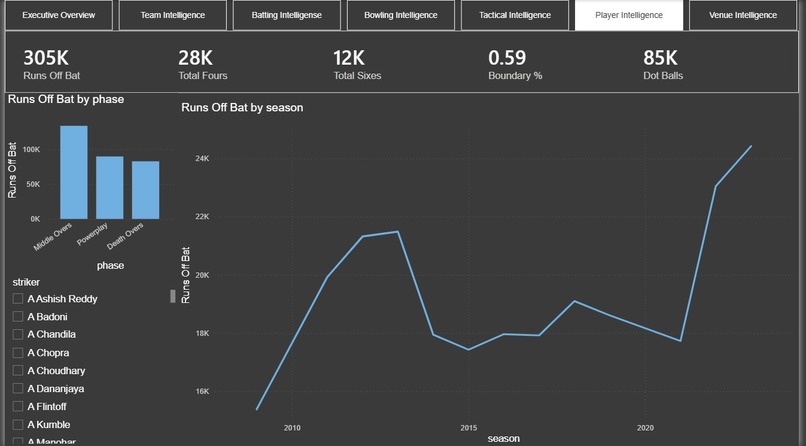Click the 24K y-axis label
The image size is (806, 446).
pyautogui.click(x=202, y=158)
